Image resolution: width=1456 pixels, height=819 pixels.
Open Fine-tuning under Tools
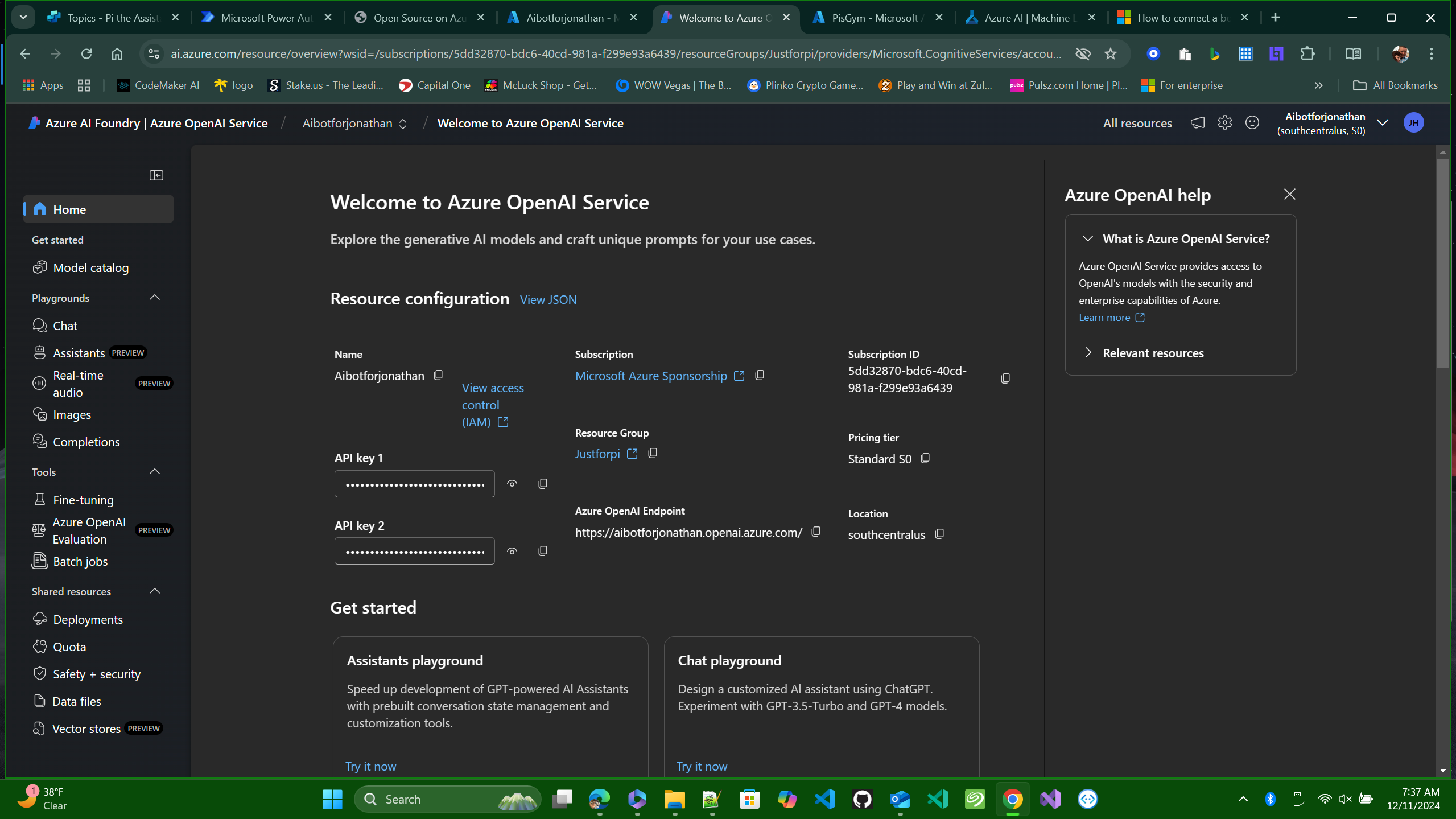click(x=83, y=500)
